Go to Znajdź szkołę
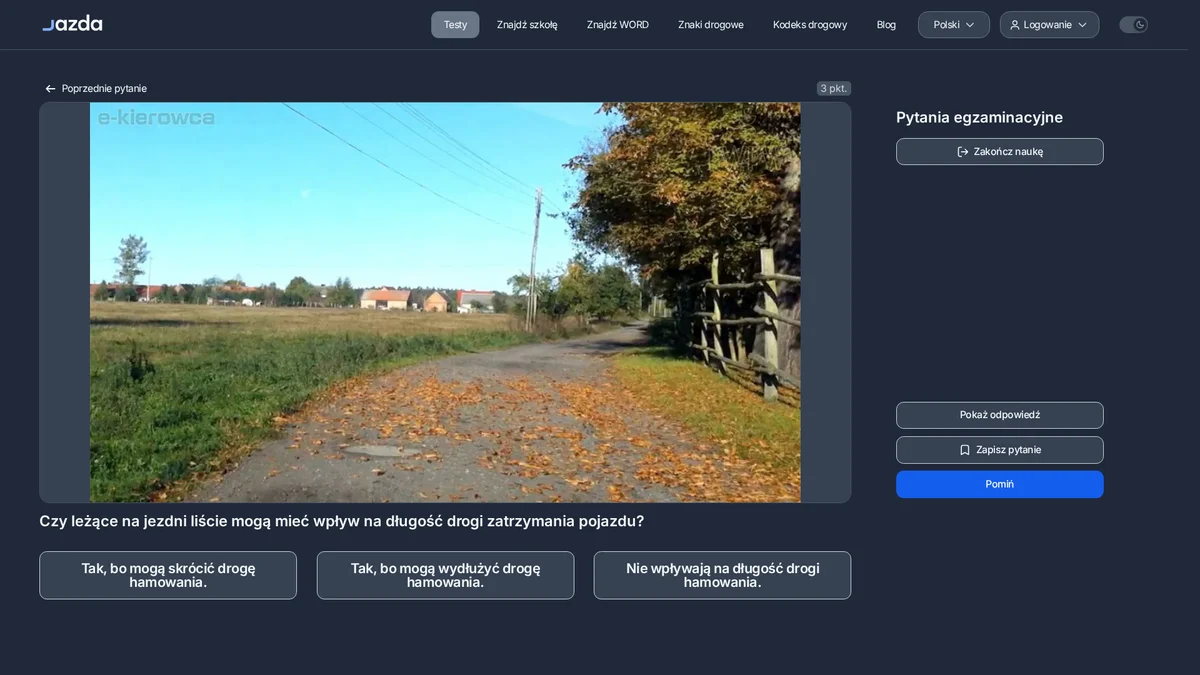This screenshot has height=675, width=1200. point(527,25)
